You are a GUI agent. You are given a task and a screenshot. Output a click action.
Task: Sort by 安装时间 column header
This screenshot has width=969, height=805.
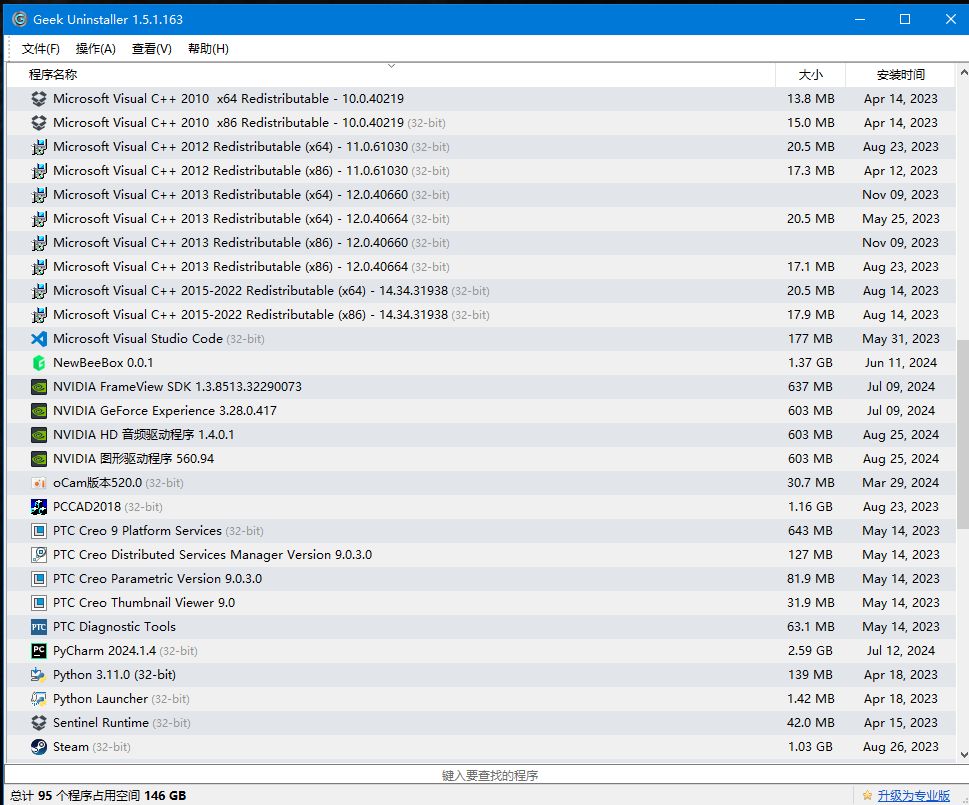tap(900, 75)
